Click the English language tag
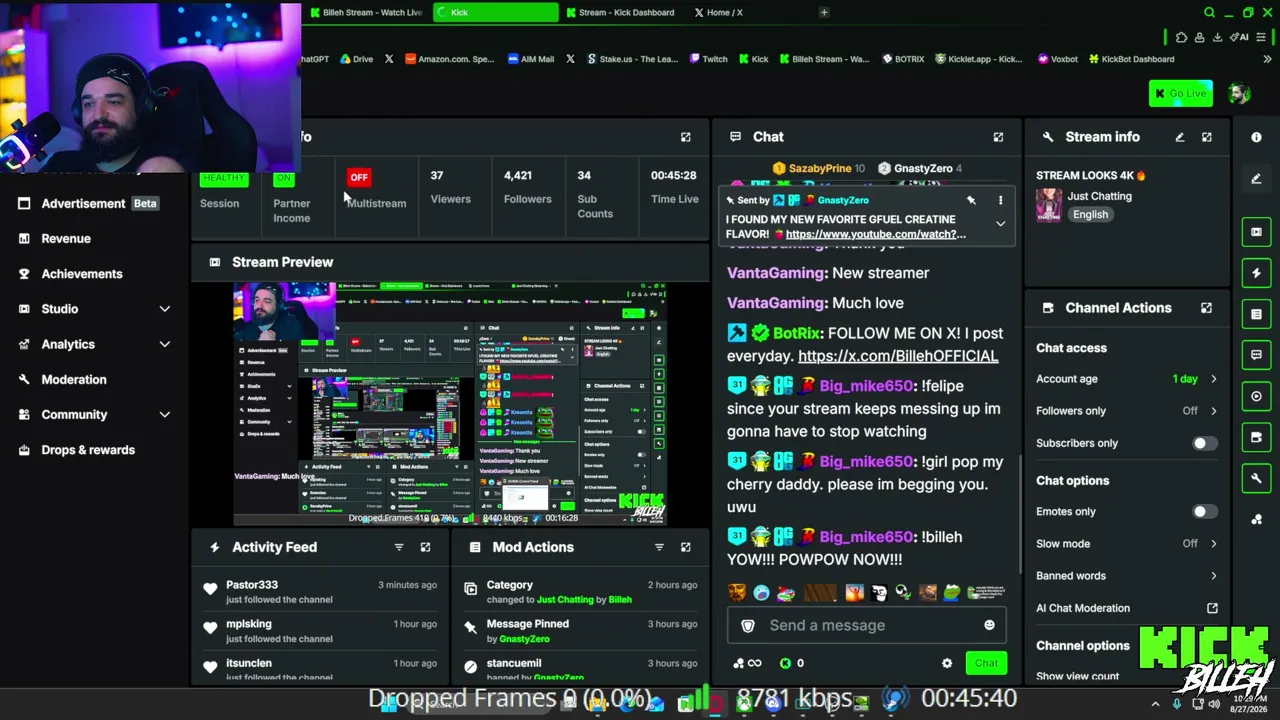The image size is (1280, 720). click(1090, 215)
